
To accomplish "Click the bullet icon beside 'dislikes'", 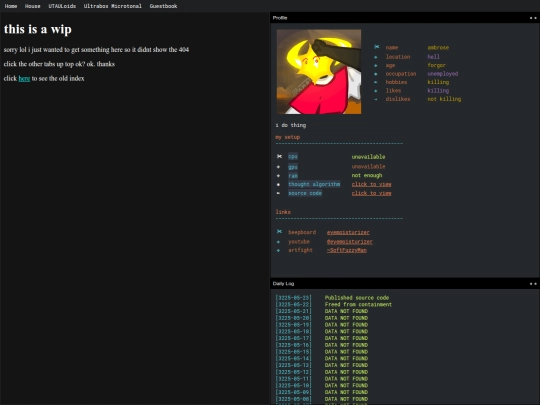I will pos(376,99).
